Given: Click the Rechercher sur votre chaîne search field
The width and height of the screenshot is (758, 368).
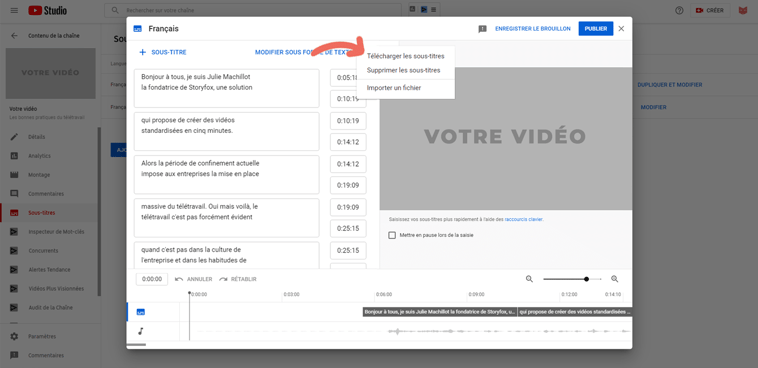Looking at the screenshot, I should (253, 10).
